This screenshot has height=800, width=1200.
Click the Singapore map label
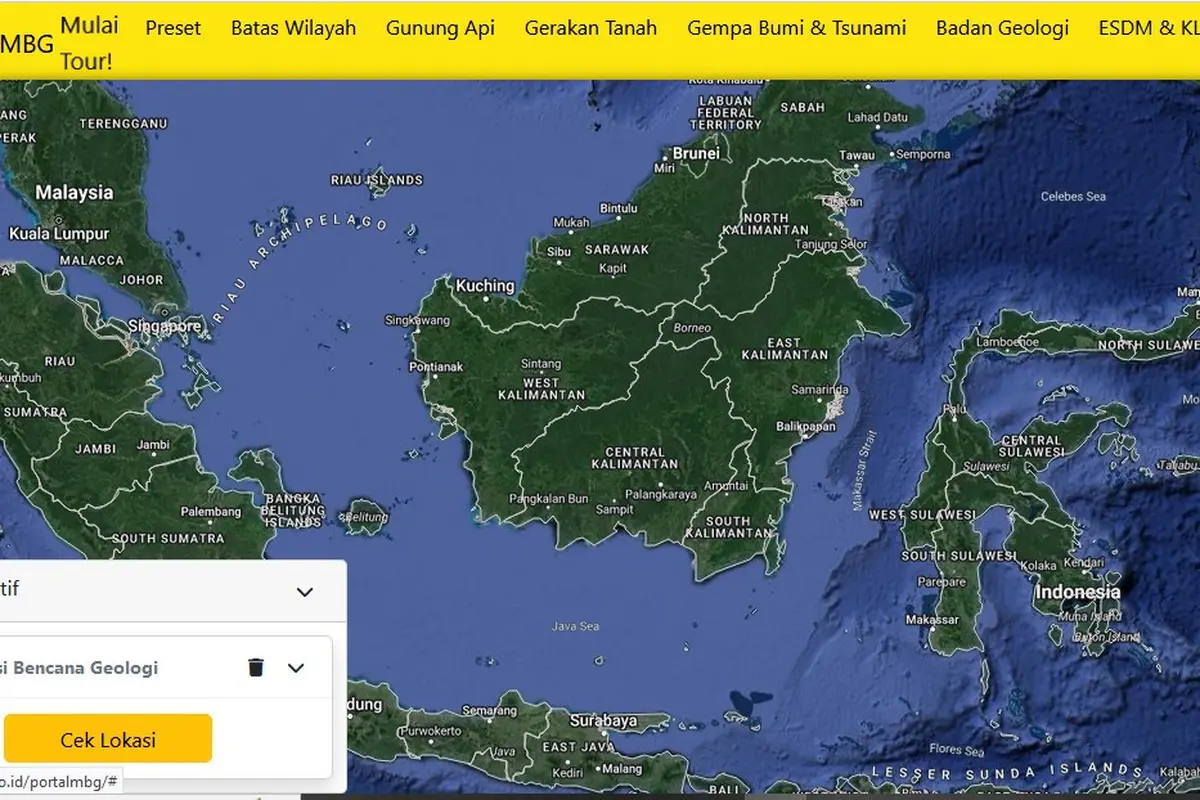(165, 326)
